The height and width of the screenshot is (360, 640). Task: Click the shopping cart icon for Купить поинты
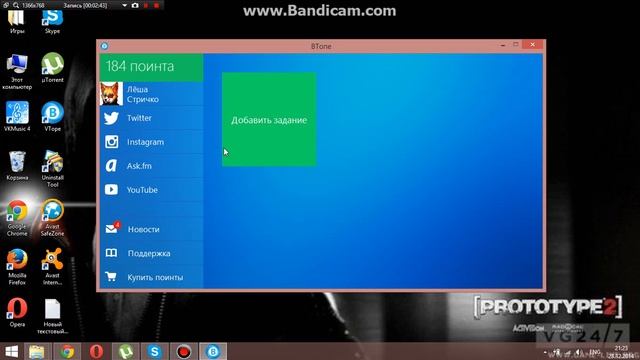pos(111,277)
